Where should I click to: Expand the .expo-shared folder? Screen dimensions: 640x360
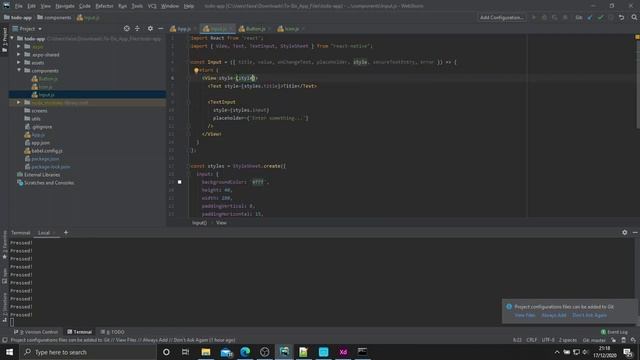pos(19,55)
